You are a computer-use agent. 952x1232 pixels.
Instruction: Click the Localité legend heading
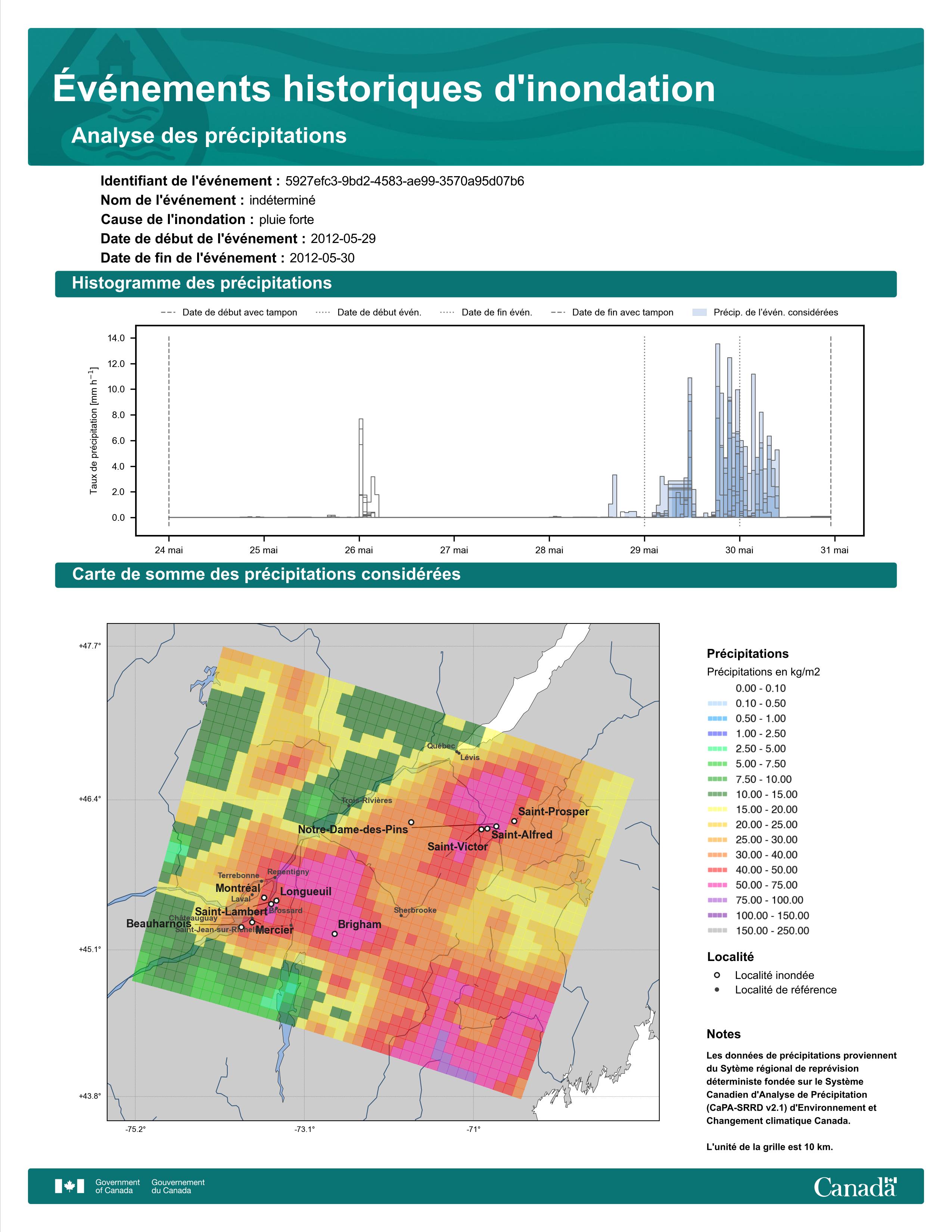730,957
